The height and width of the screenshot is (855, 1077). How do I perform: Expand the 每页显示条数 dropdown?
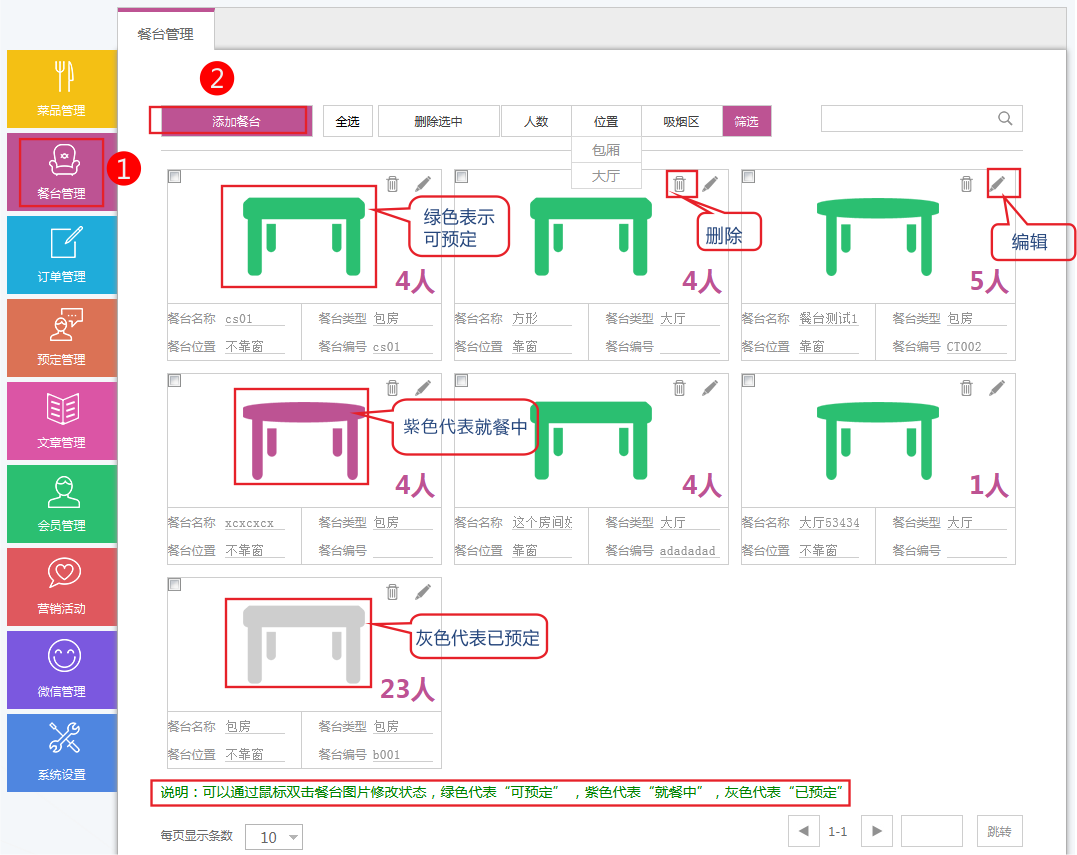[274, 837]
